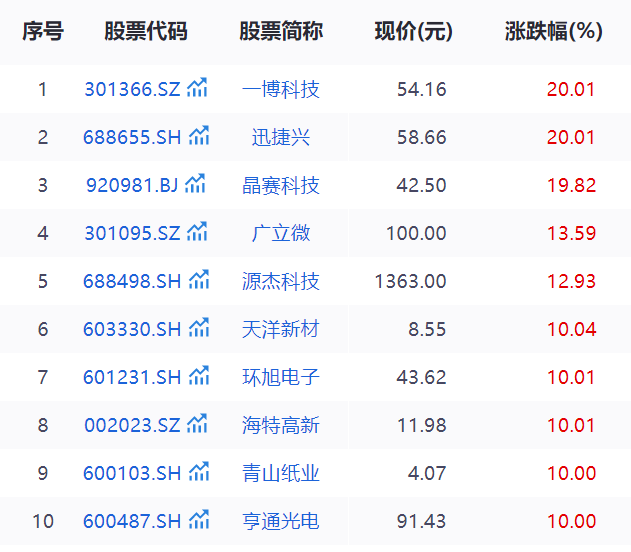Open stock name 晶赛科技

tap(280, 185)
